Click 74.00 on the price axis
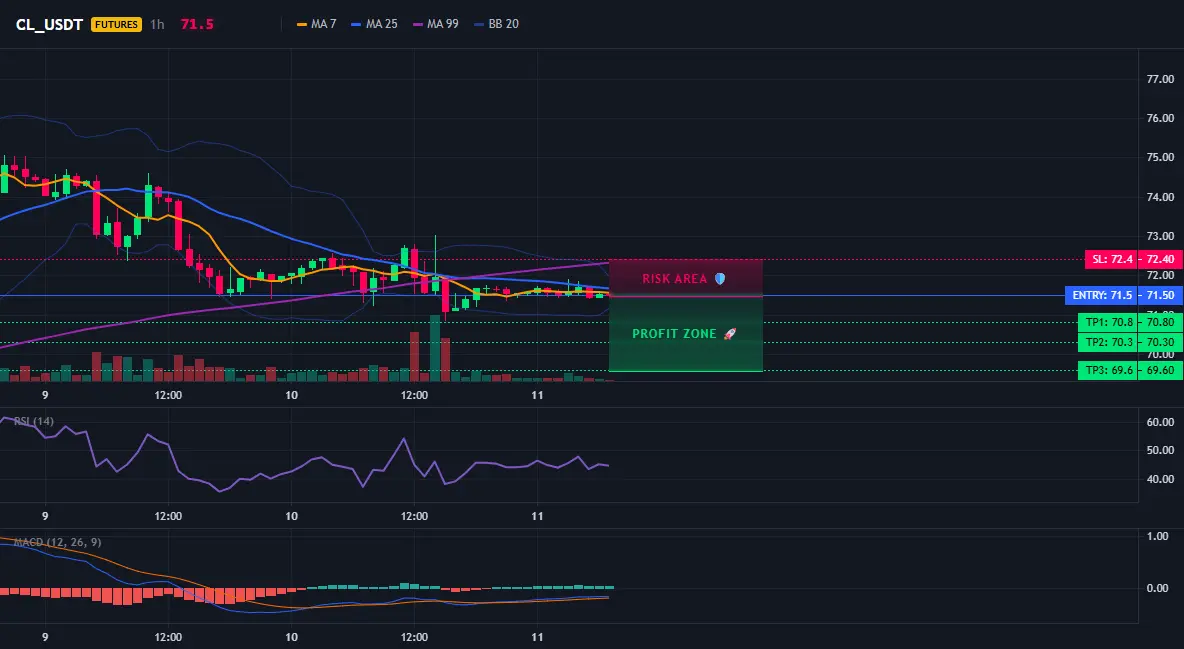The width and height of the screenshot is (1184, 649). point(1160,196)
